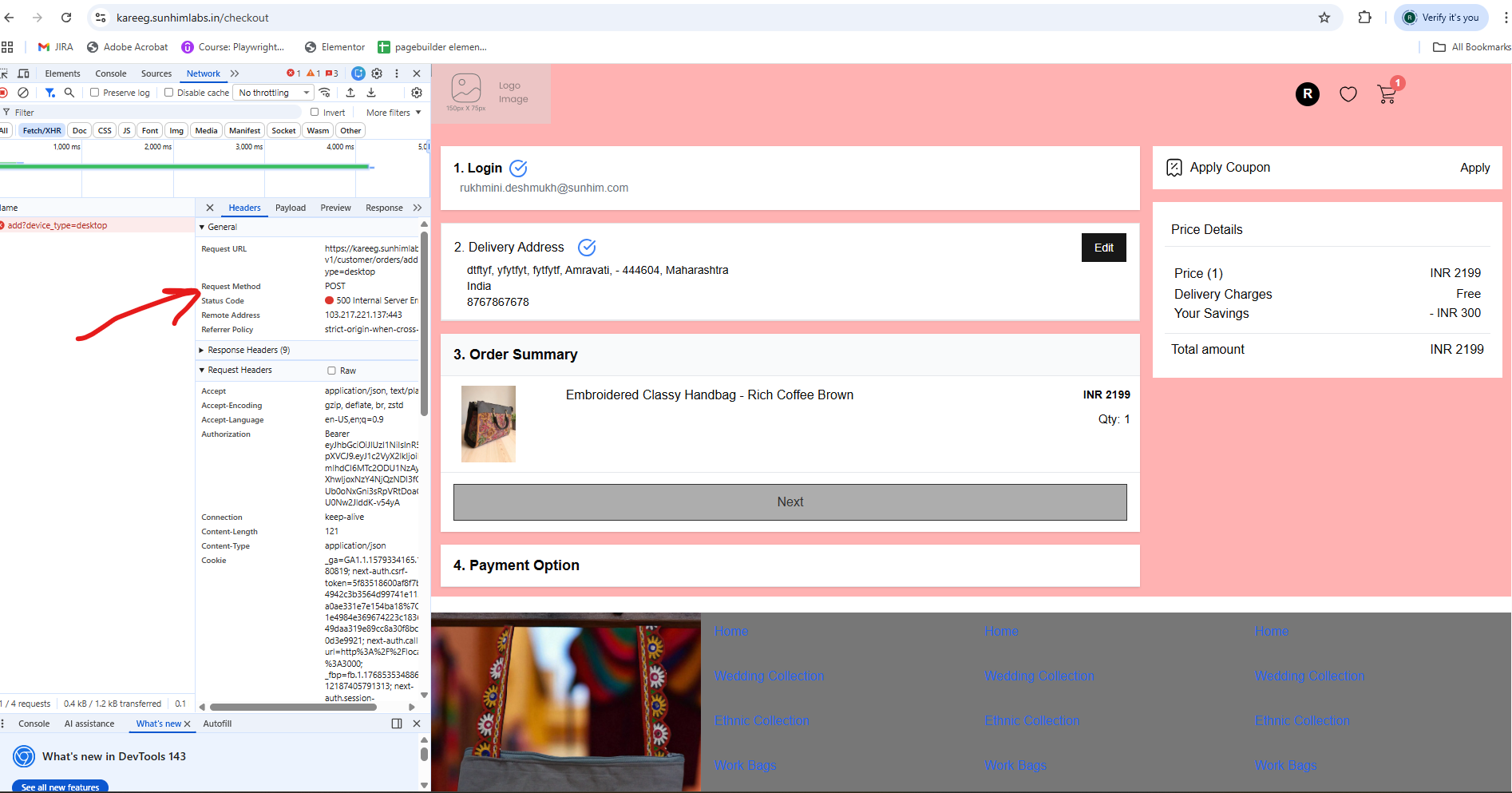Clear the network log
Screen dimensions: 1512x793
point(23,93)
